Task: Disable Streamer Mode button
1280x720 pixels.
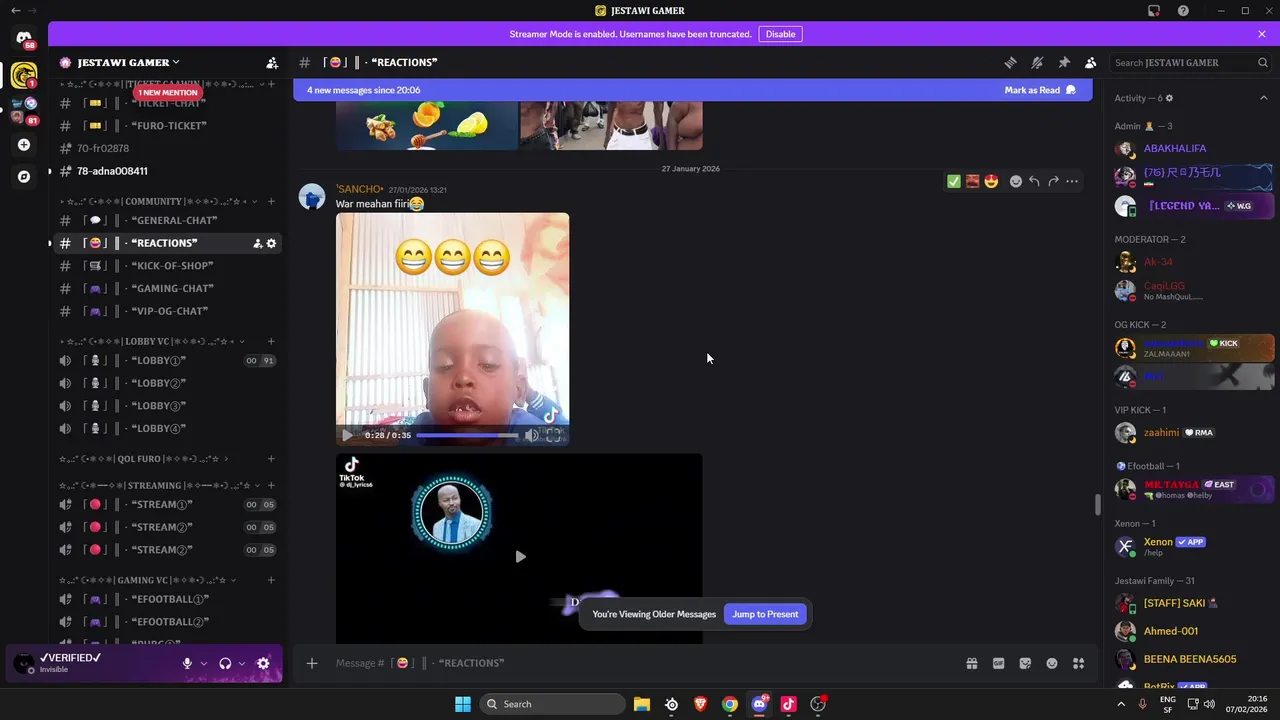Action: [780, 34]
